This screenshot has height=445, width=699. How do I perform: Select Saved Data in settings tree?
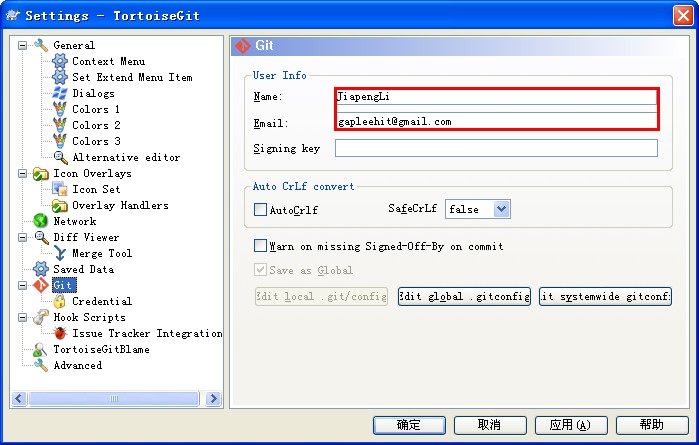[x=83, y=270]
